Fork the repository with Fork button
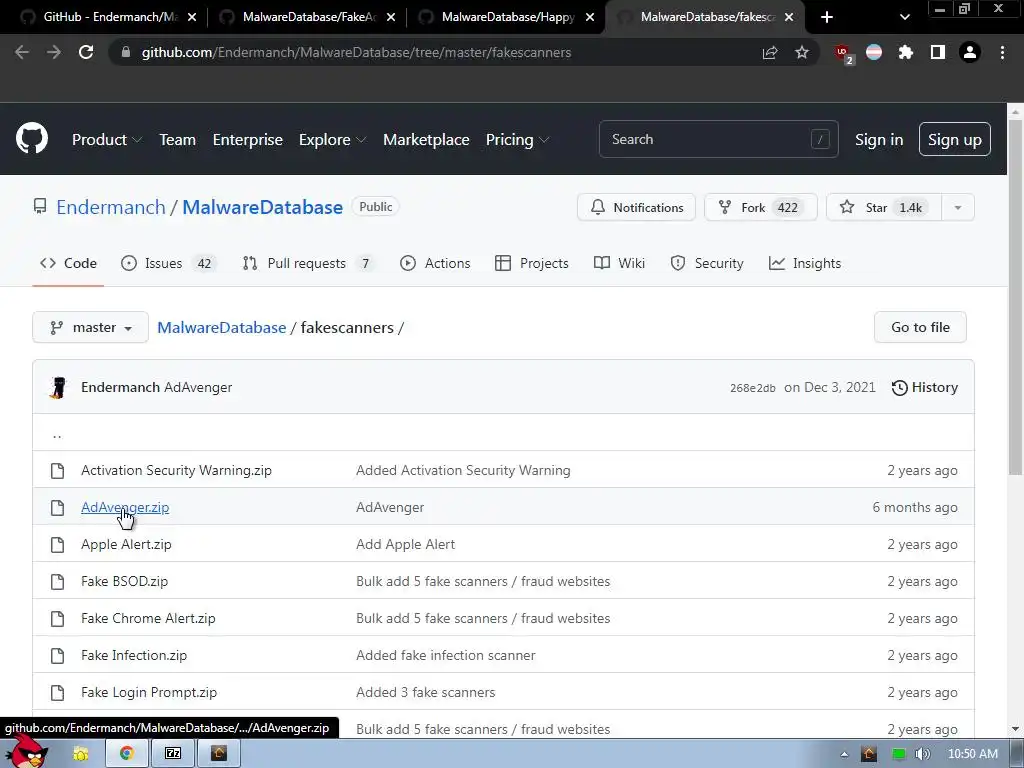Image resolution: width=1024 pixels, height=768 pixels. point(760,208)
